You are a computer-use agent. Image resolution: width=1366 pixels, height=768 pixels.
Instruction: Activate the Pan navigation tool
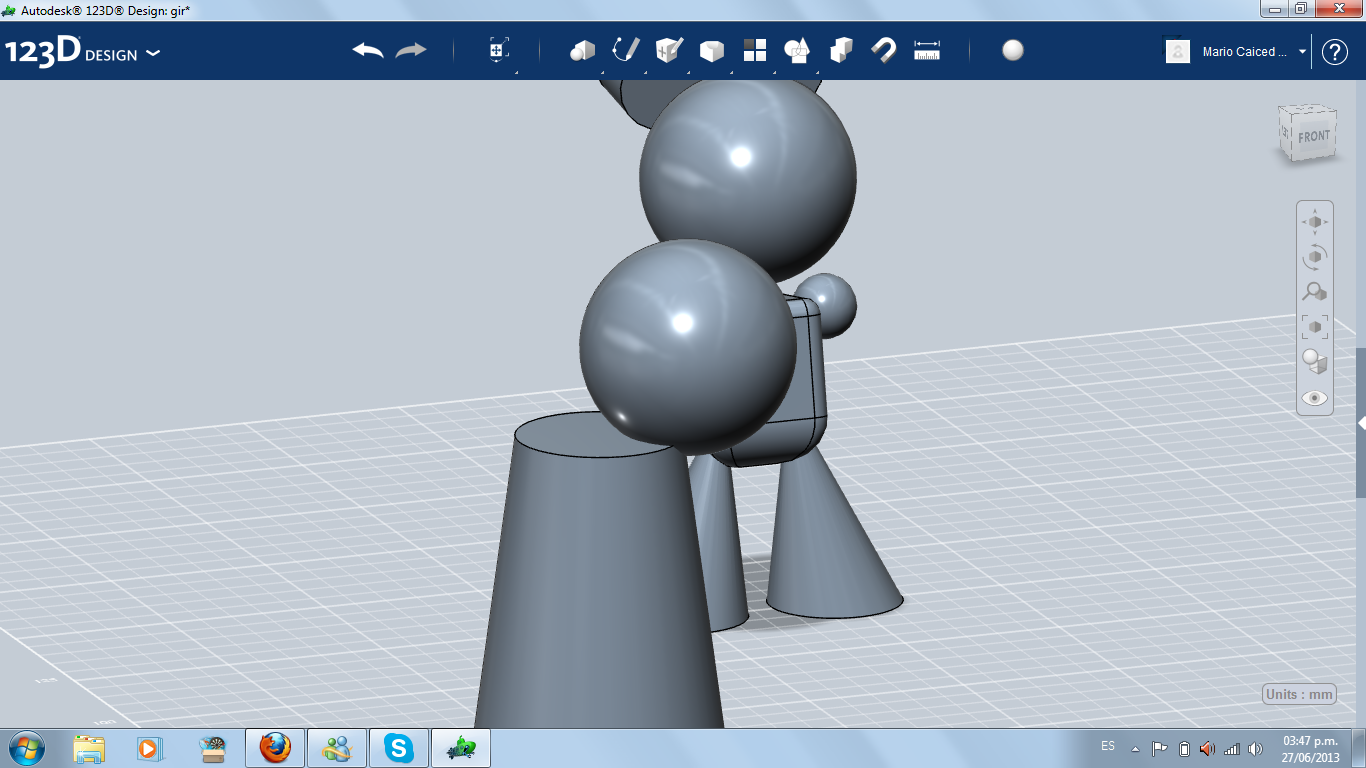pyautogui.click(x=1315, y=221)
